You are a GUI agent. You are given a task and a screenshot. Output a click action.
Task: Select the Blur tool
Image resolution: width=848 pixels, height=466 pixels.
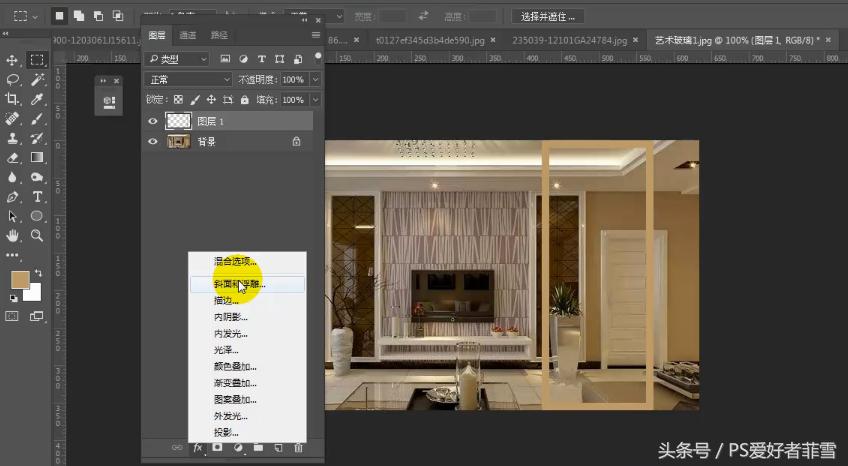click(x=12, y=177)
